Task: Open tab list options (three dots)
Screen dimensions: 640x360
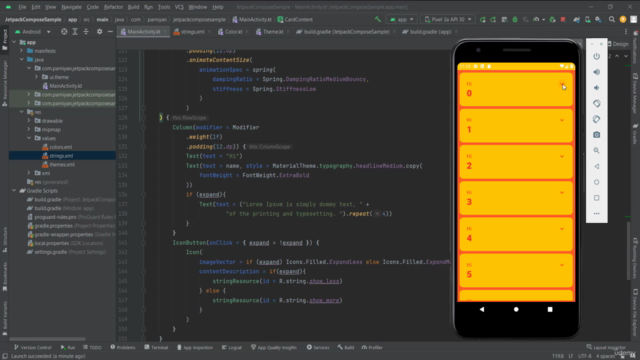Action: click(x=626, y=31)
